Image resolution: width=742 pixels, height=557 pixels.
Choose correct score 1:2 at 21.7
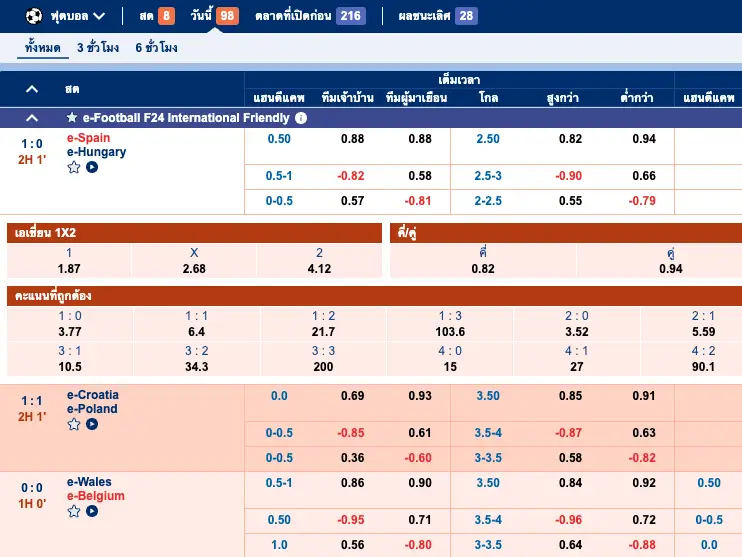(x=323, y=324)
